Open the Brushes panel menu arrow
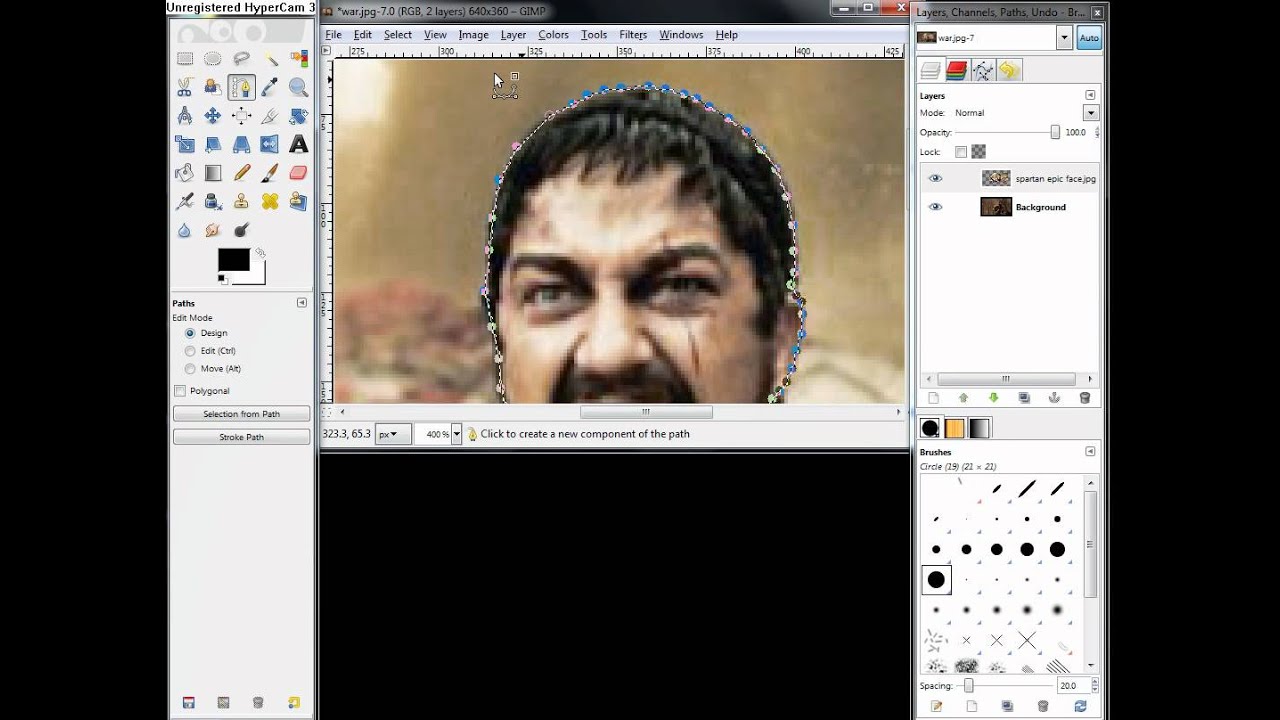Image resolution: width=1280 pixels, height=720 pixels. (x=1090, y=452)
